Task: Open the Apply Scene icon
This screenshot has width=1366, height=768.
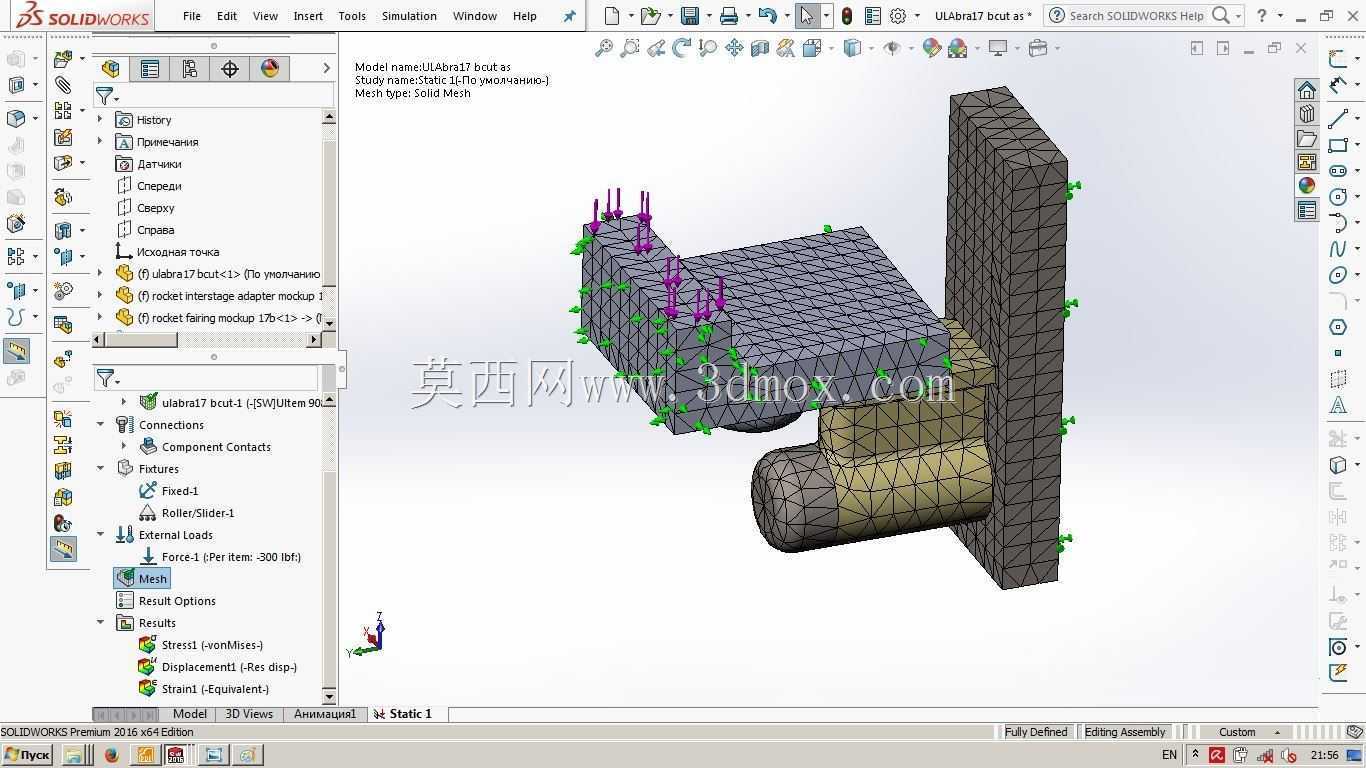Action: click(957, 48)
